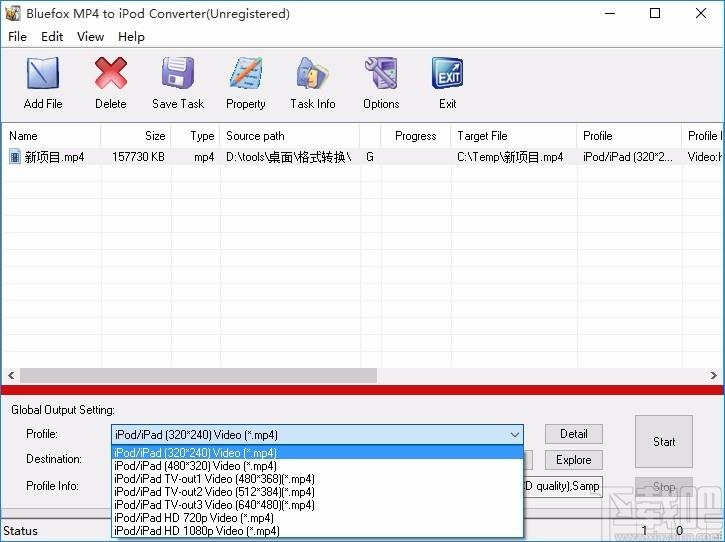Maximize the Bluefox converter window
The width and height of the screenshot is (725, 542).
(655, 13)
